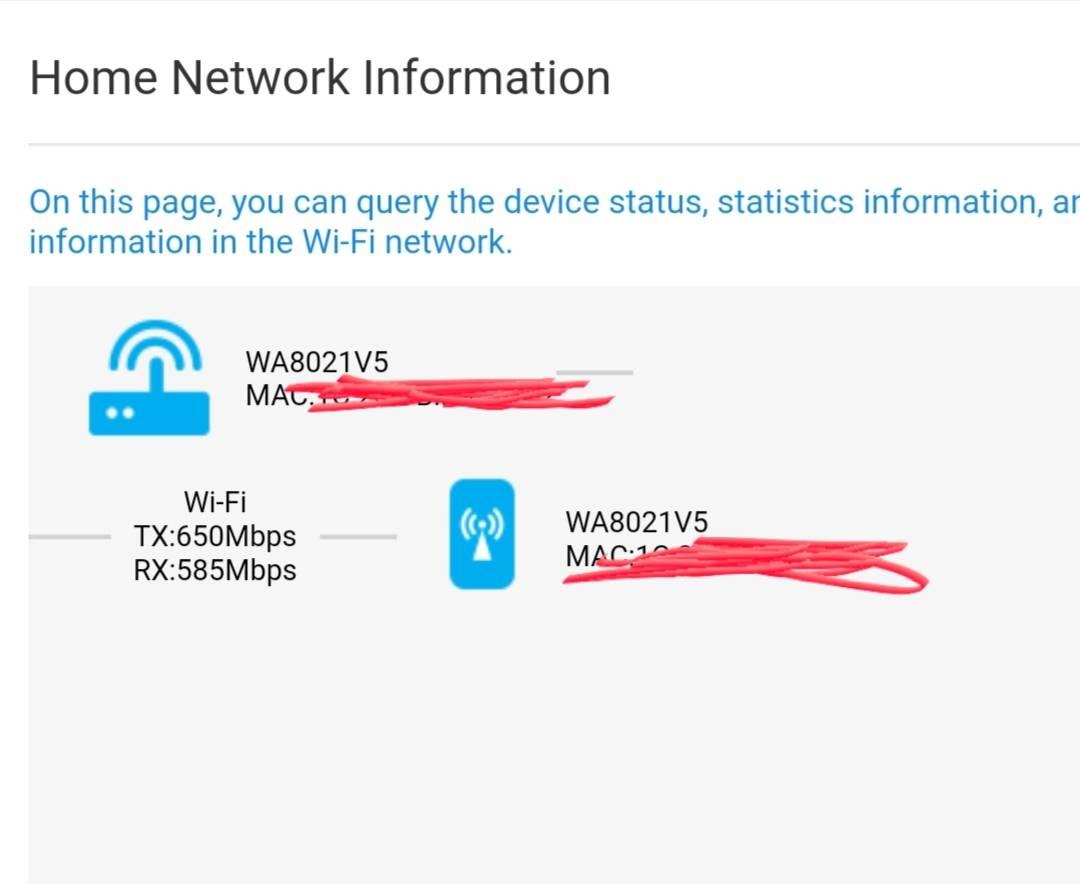Select the Wi-Fi connection type label
Viewport: 1080px width, 884px height.
(215, 502)
